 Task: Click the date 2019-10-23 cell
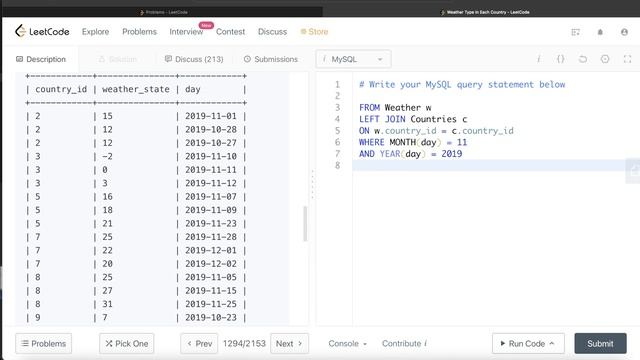(211, 317)
